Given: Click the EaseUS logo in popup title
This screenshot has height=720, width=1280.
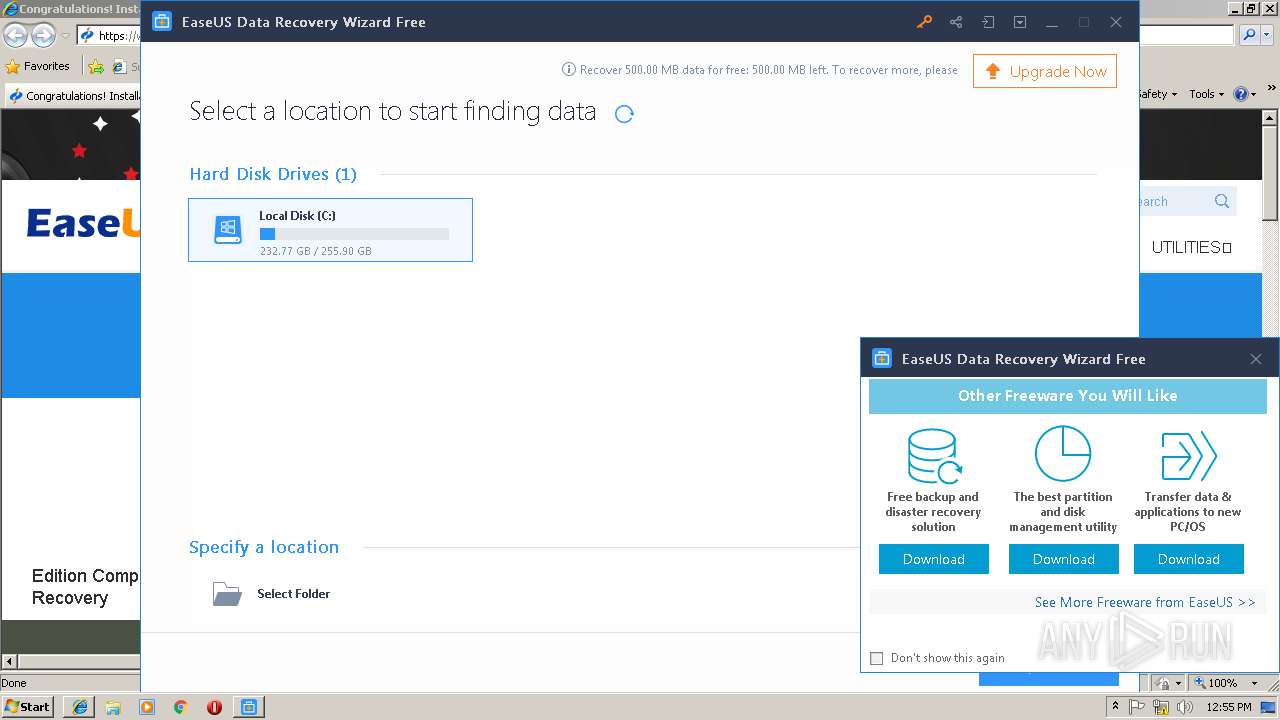Looking at the screenshot, I should 882,359.
